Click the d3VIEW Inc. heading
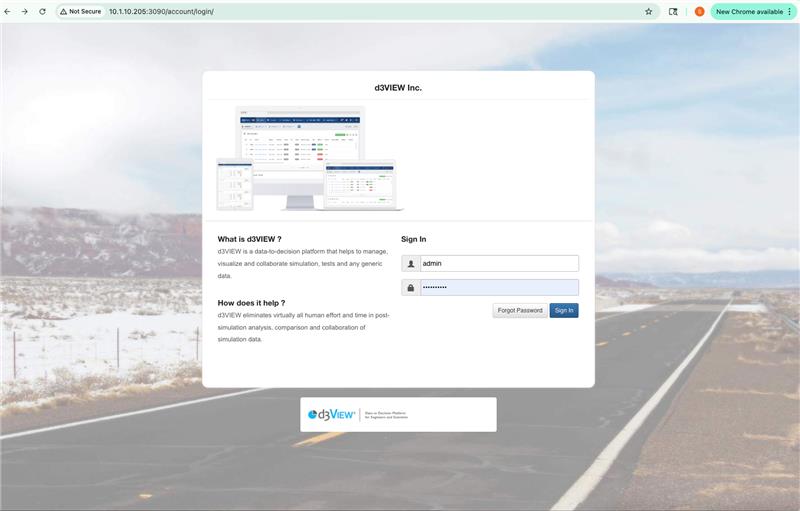The height and width of the screenshot is (511, 800). (x=398, y=88)
